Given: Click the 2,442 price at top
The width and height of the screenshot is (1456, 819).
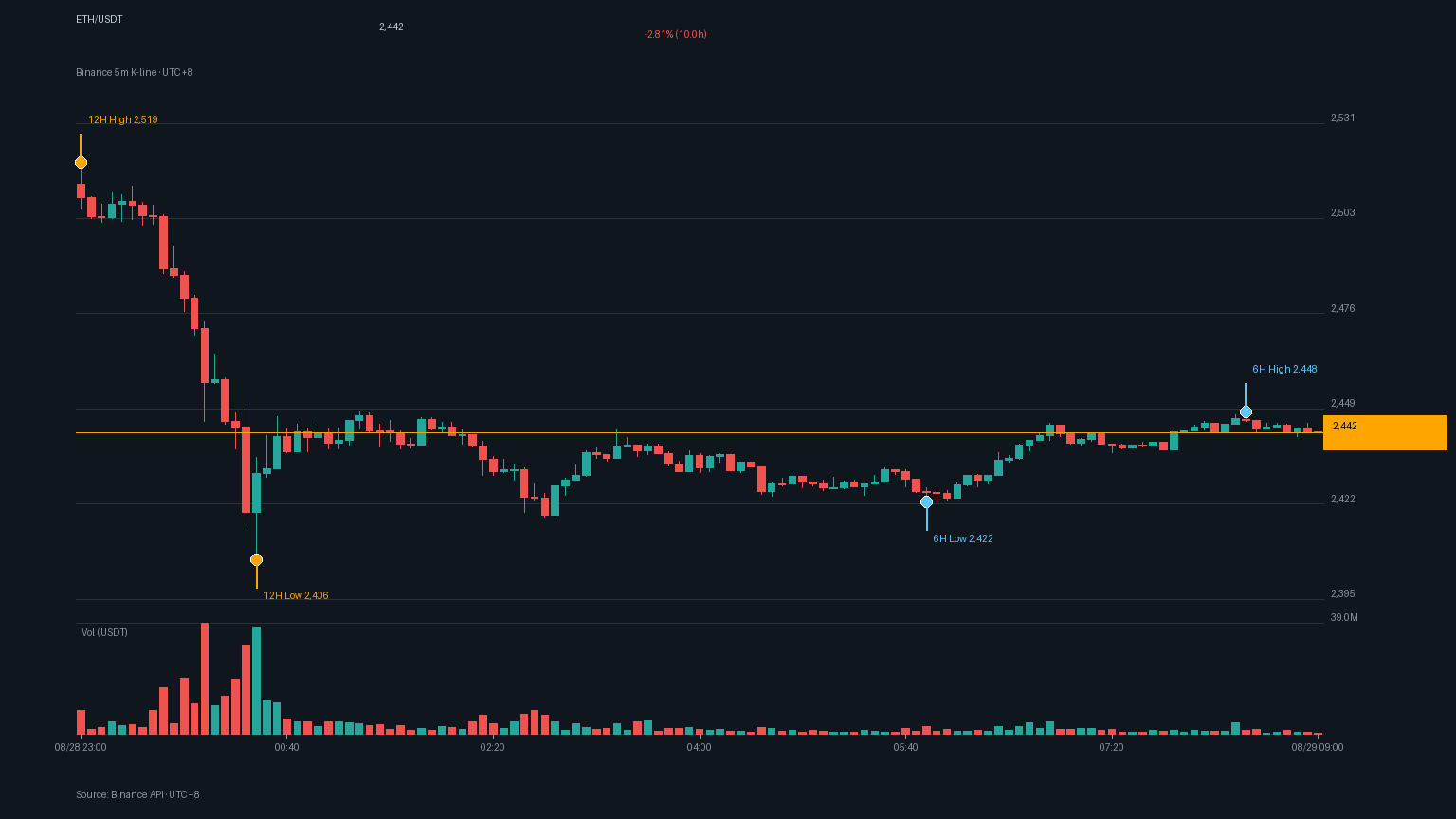Looking at the screenshot, I should pyautogui.click(x=391, y=27).
